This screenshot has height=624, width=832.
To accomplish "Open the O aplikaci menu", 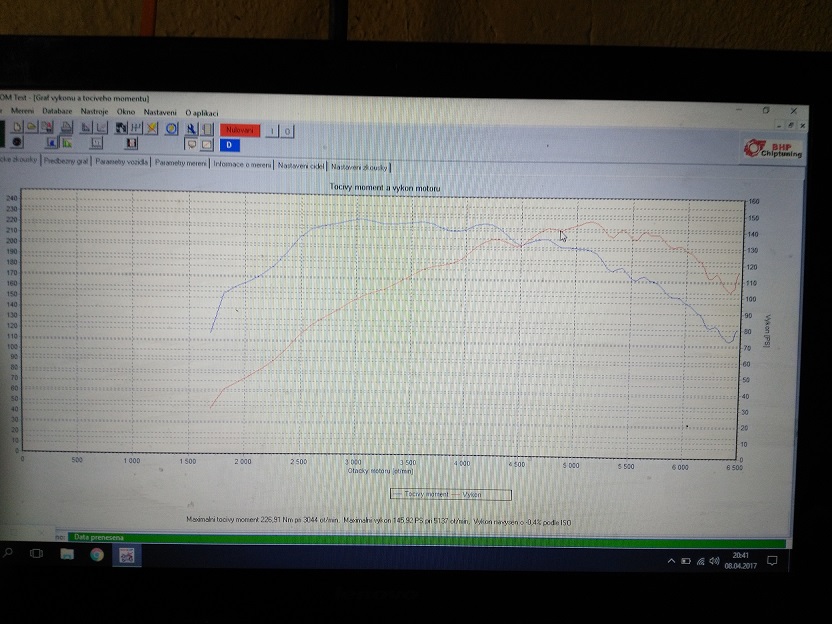I will pos(201,112).
